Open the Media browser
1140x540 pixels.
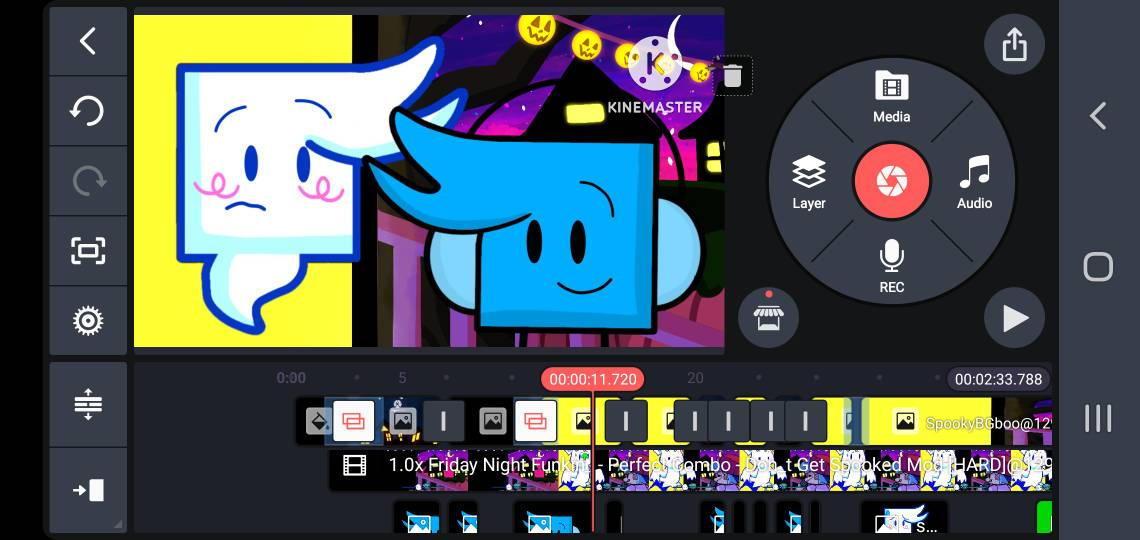[x=891, y=95]
